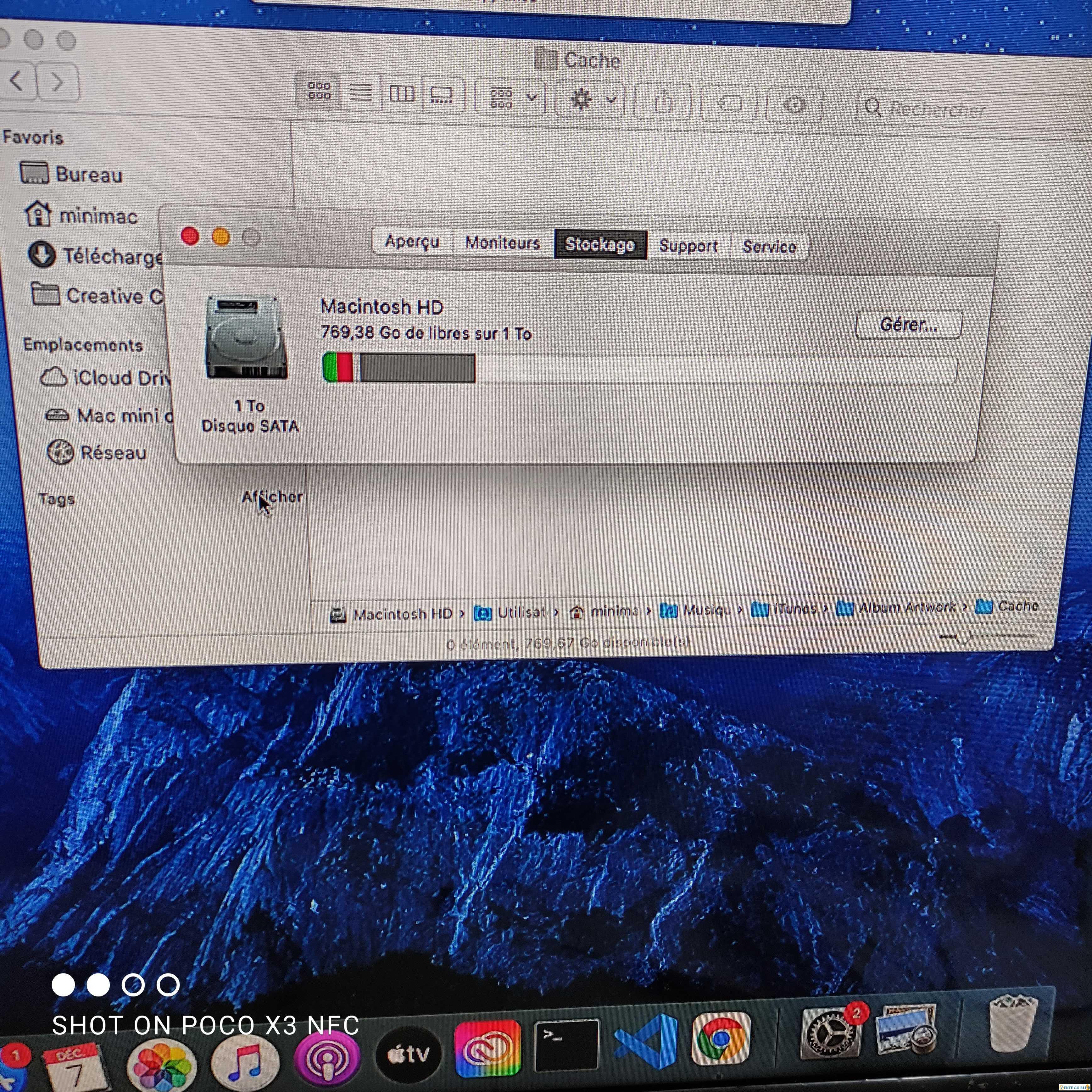Click the red segment of storage bar
Image resolution: width=1092 pixels, height=1092 pixels.
tap(345, 367)
